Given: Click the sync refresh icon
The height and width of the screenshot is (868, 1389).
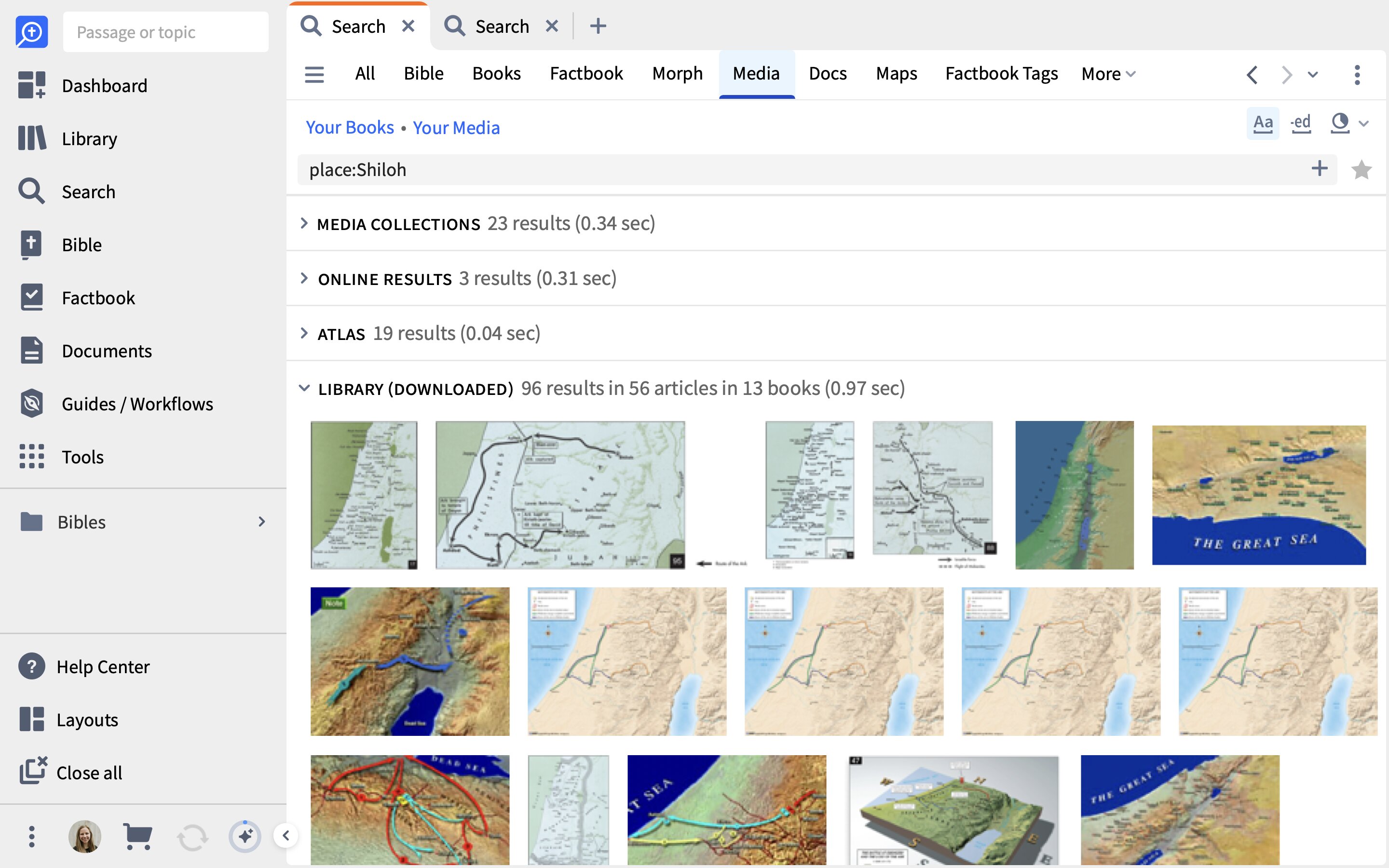Looking at the screenshot, I should (191, 838).
